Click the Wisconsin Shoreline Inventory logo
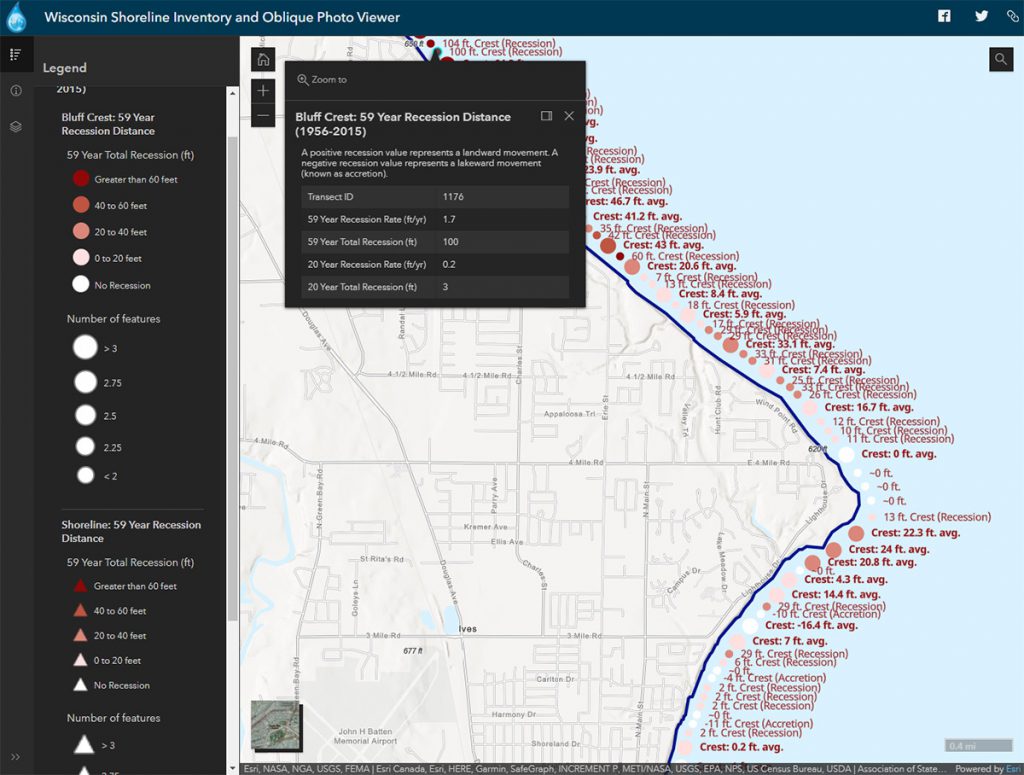 pyautogui.click(x=16, y=16)
